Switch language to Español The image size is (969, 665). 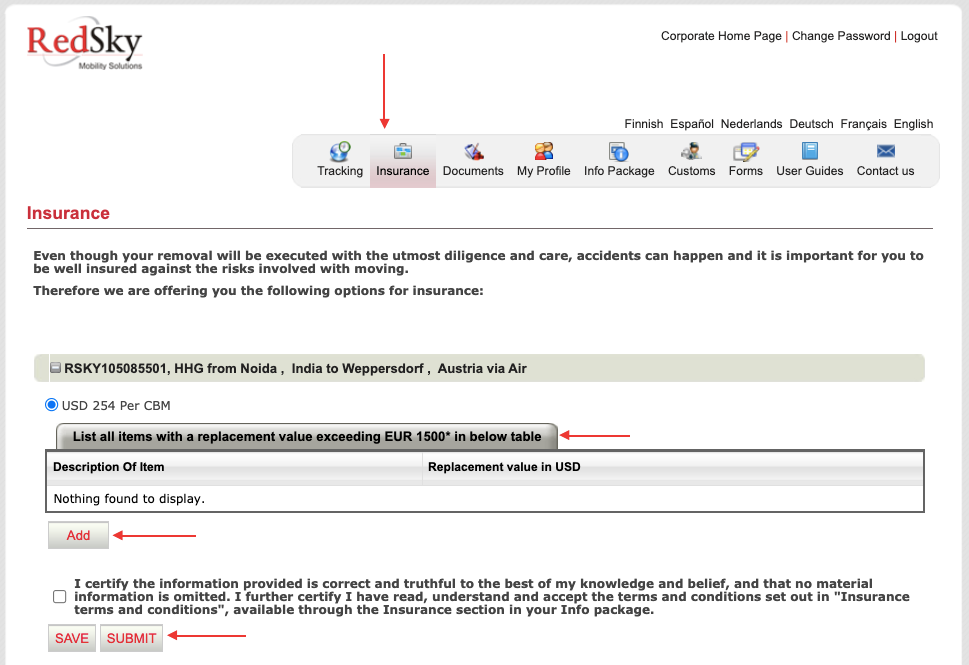click(692, 124)
